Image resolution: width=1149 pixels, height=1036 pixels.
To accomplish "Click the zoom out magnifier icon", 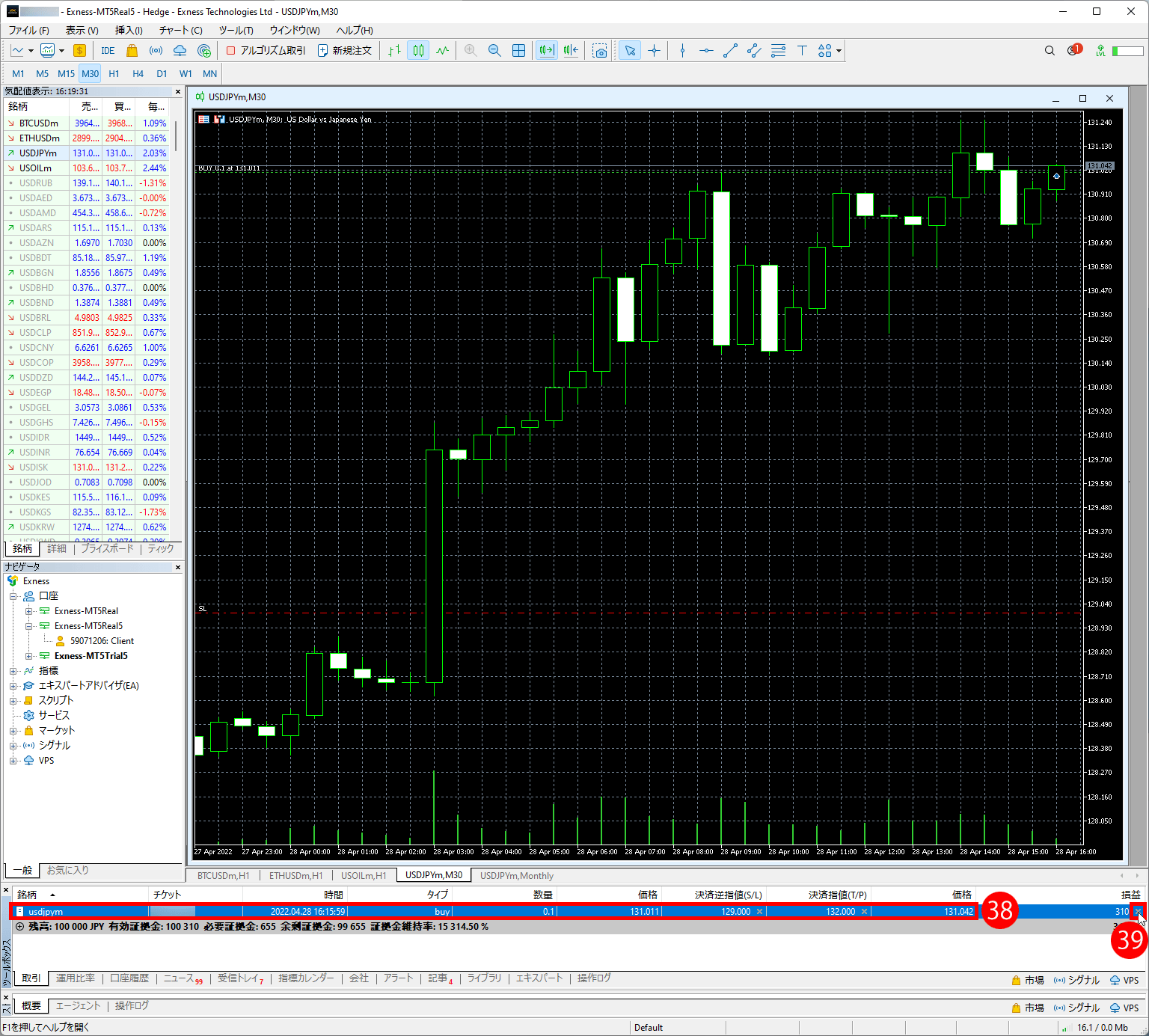I will pos(494,51).
